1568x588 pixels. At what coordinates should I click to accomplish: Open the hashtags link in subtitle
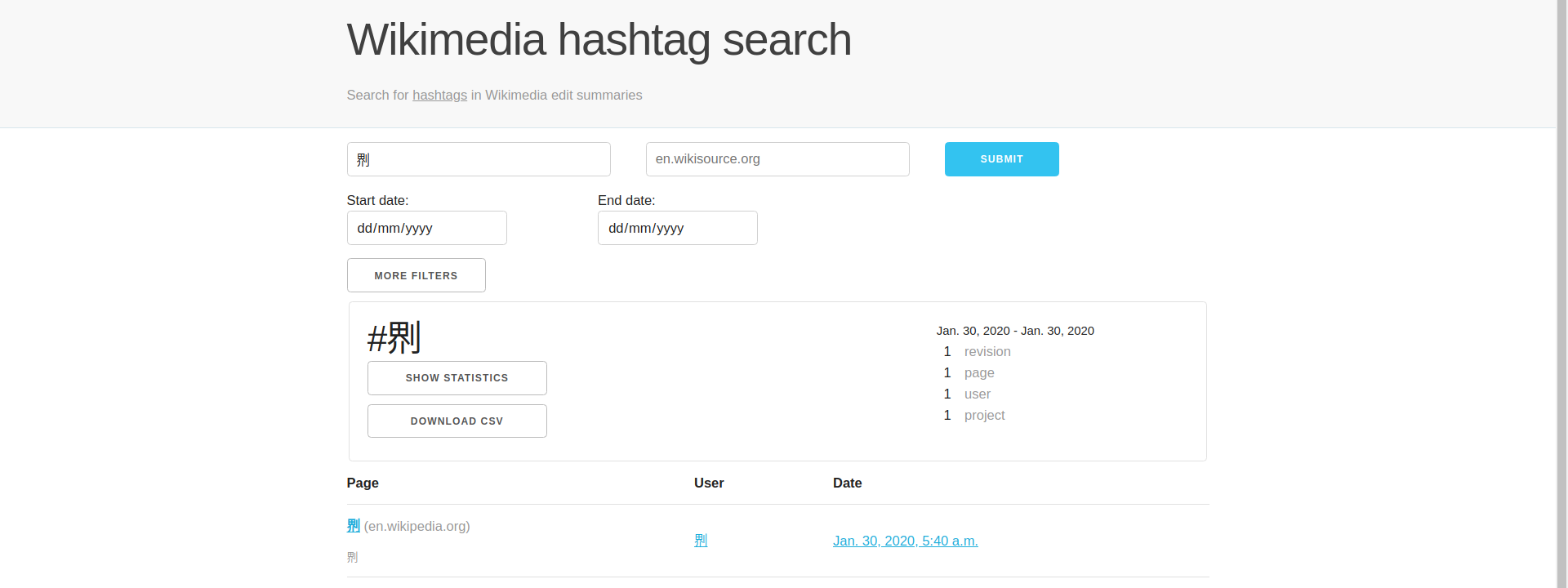point(439,95)
